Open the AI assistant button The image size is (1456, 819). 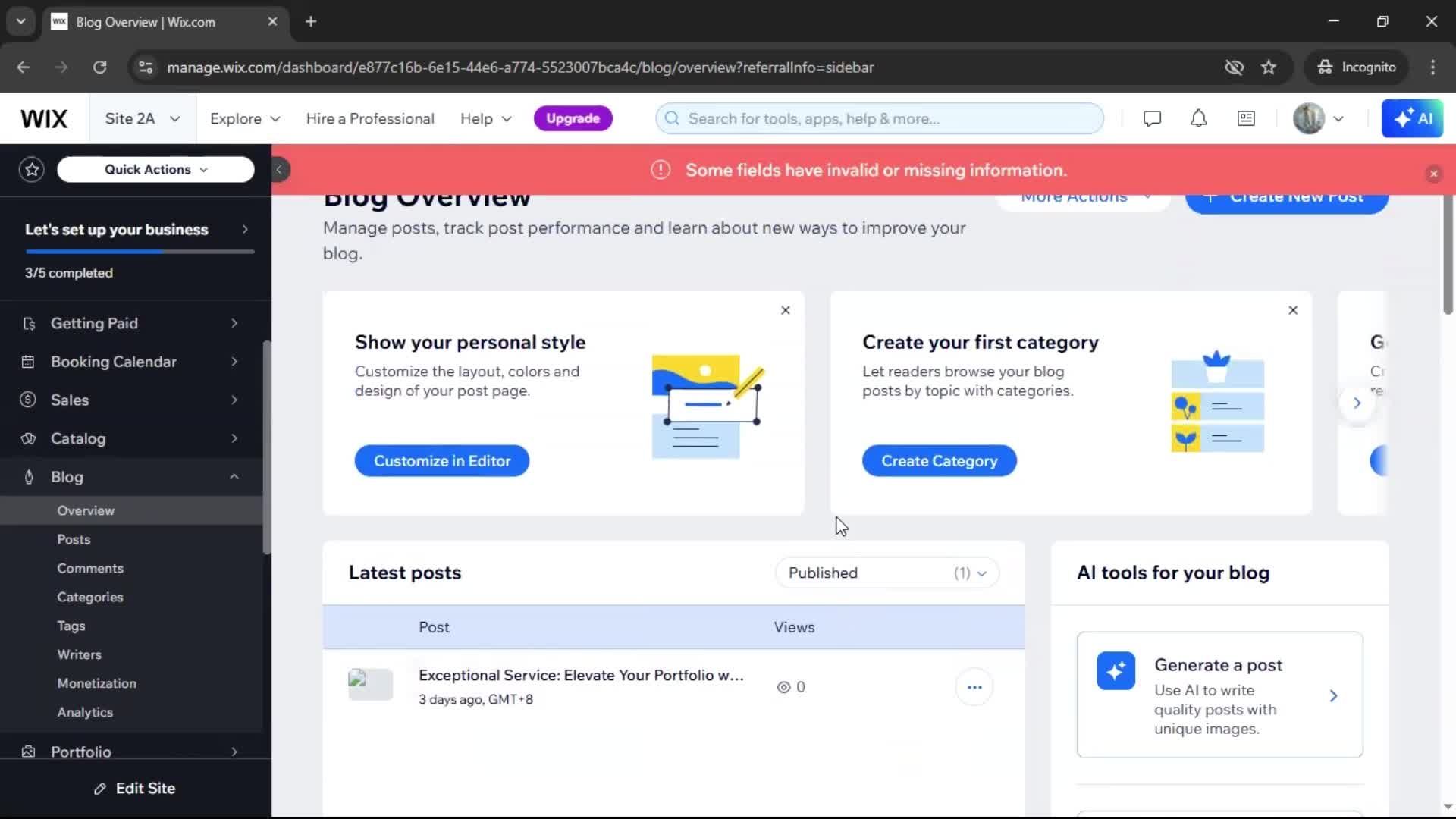[1412, 118]
